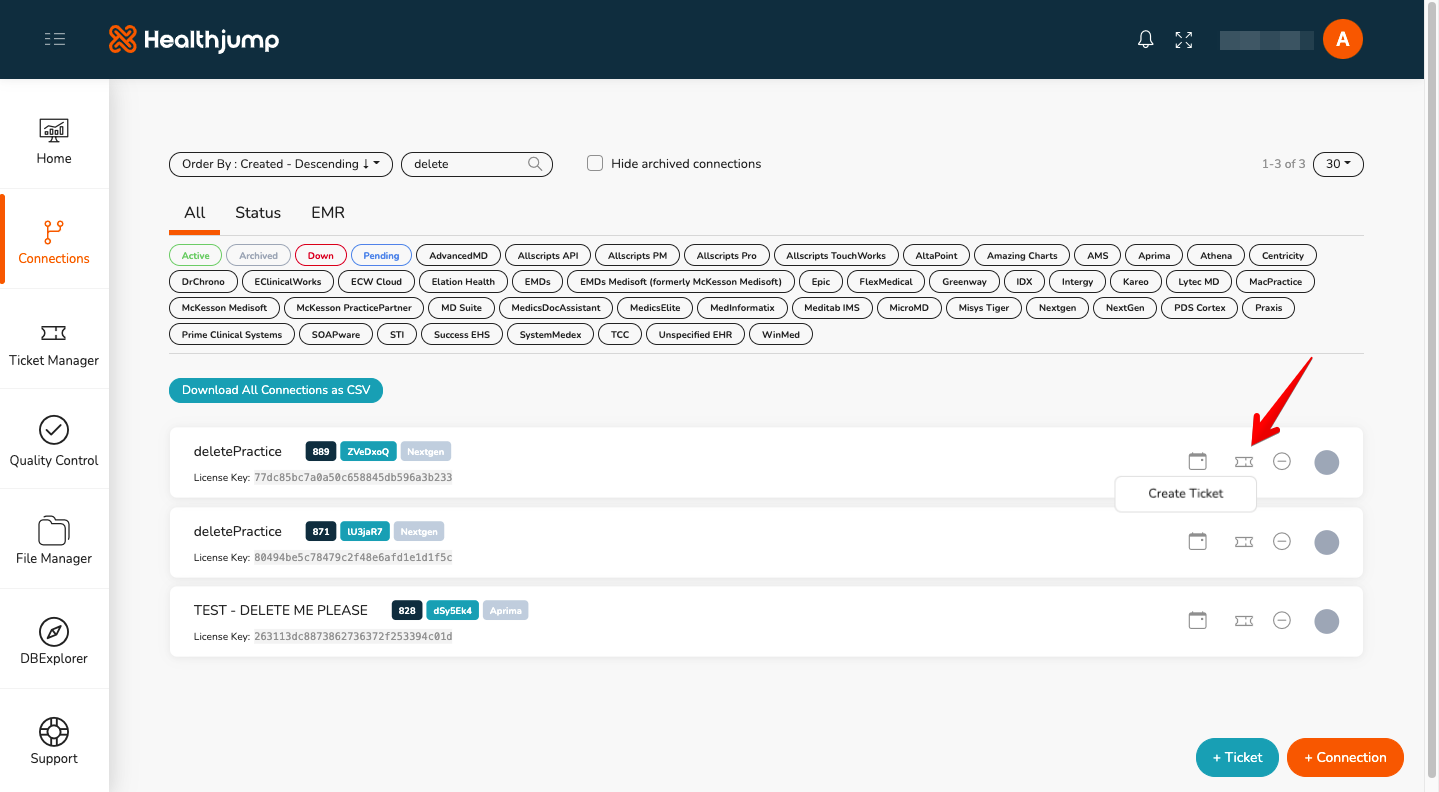Click the ticket icon for first deletePractice
Viewport: 1439px width, 792px height.
[1244, 461]
